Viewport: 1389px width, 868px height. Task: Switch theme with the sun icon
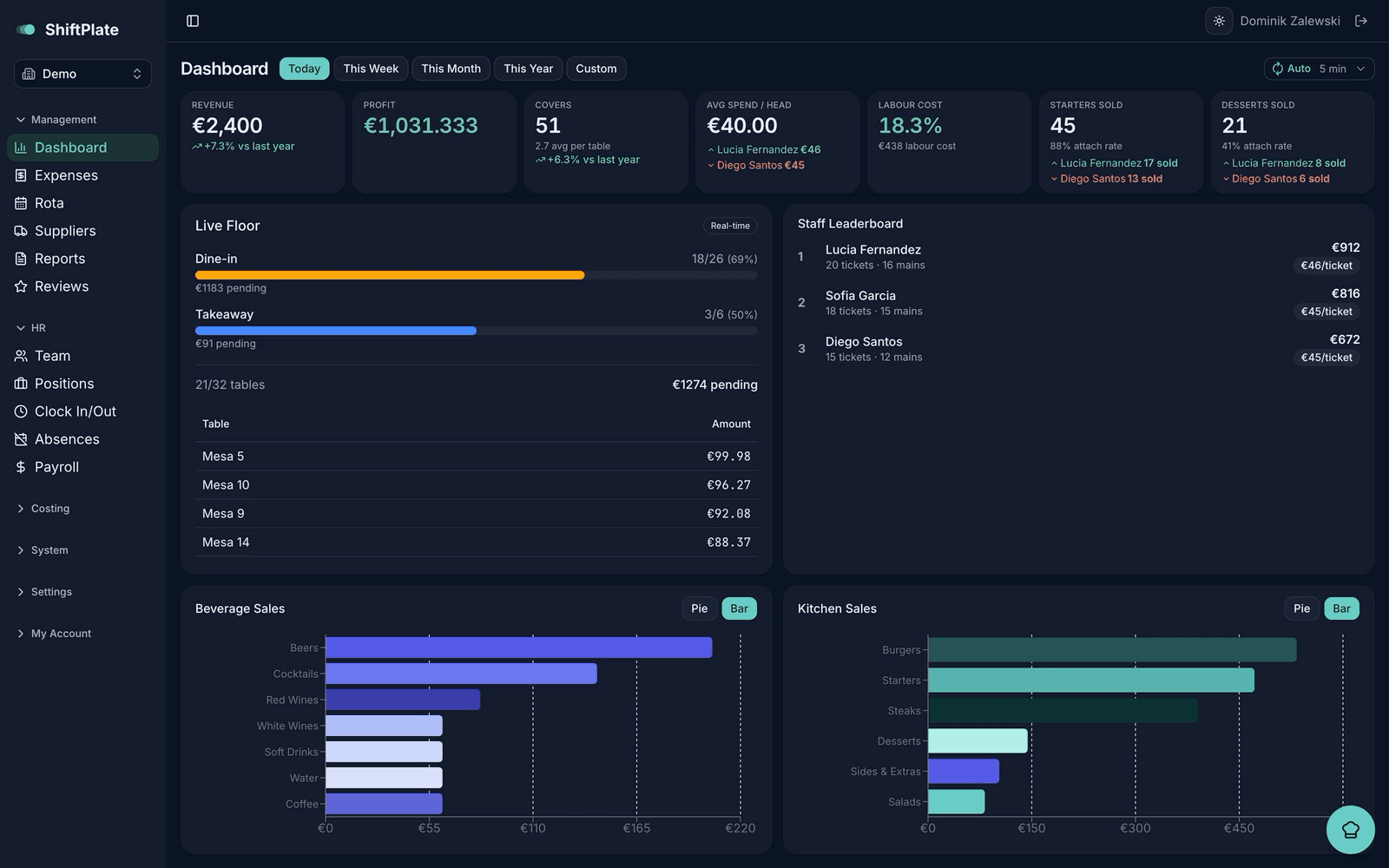pos(1219,21)
